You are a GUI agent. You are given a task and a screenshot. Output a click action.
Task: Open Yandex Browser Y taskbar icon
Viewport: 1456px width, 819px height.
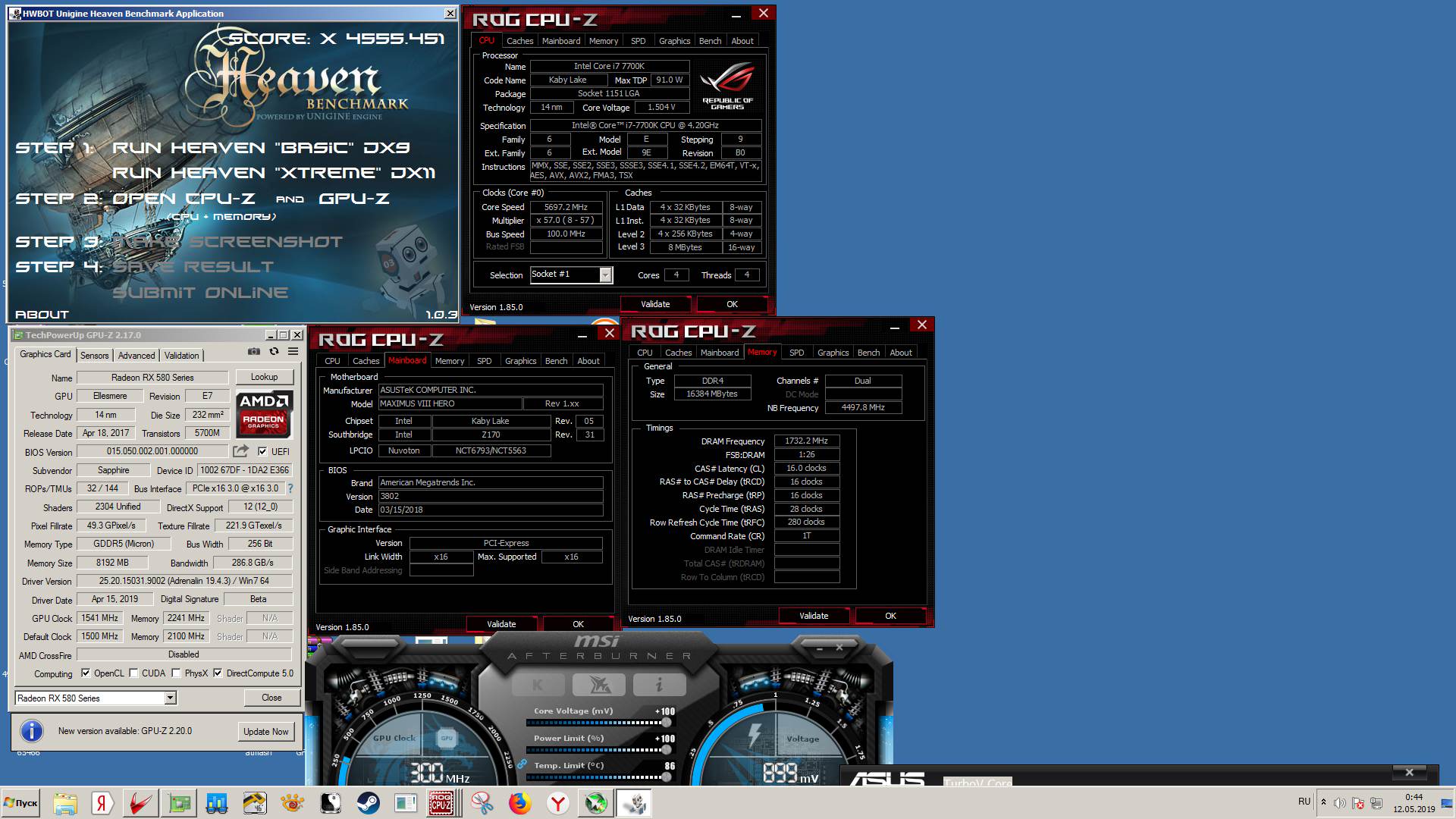pos(557,803)
